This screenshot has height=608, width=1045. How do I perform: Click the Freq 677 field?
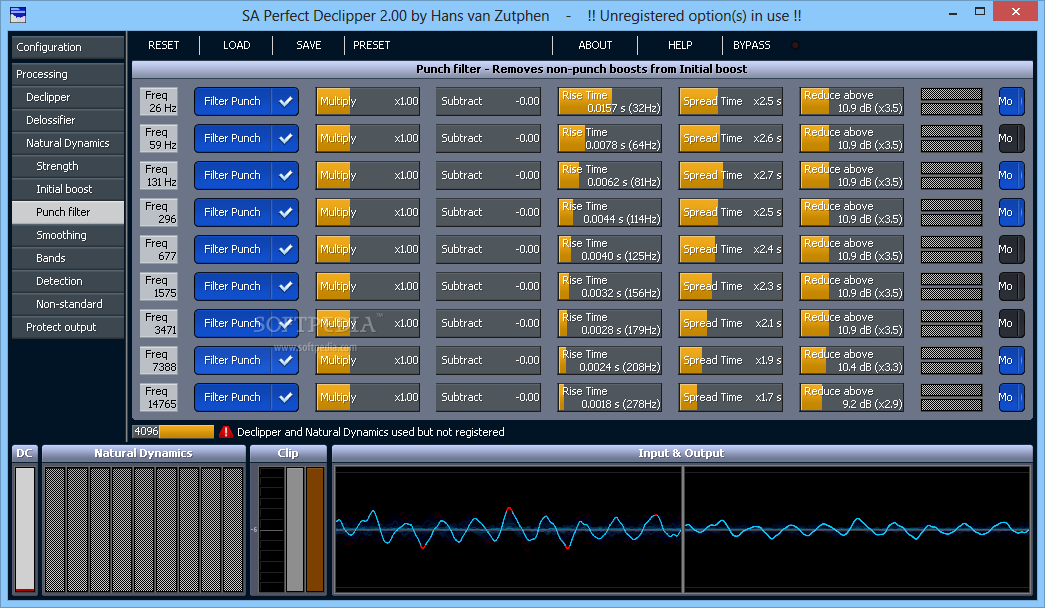[x=159, y=249]
